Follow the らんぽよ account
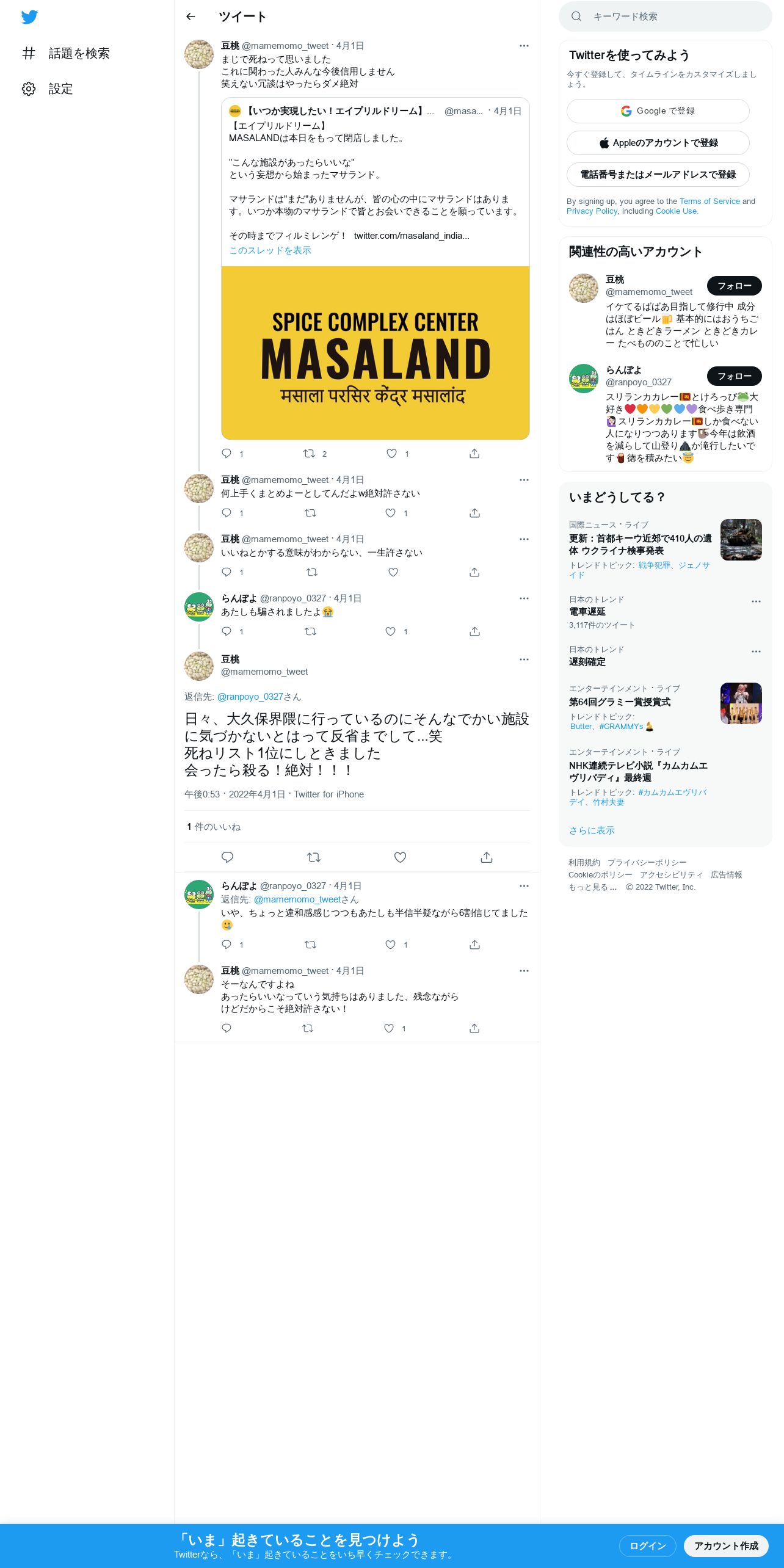 [x=735, y=376]
